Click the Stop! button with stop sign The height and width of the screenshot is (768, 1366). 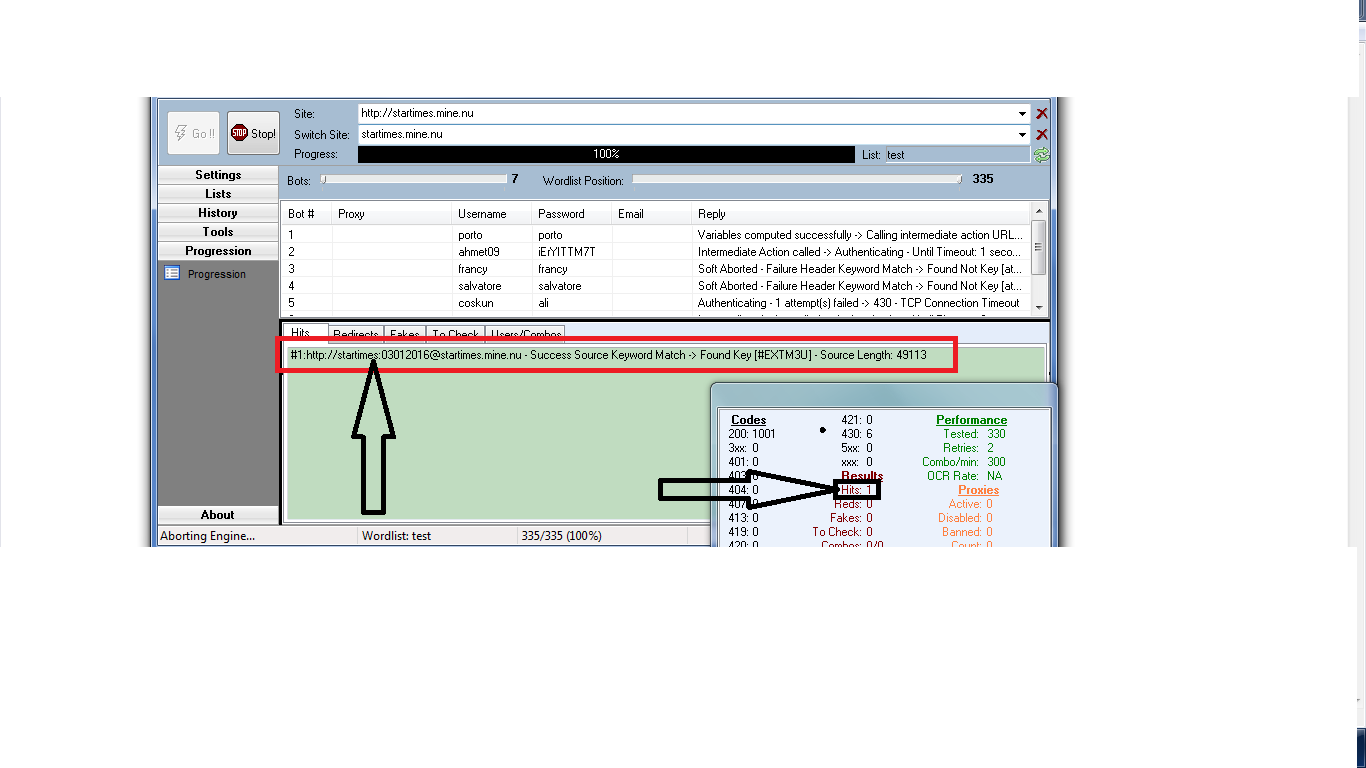coord(253,133)
